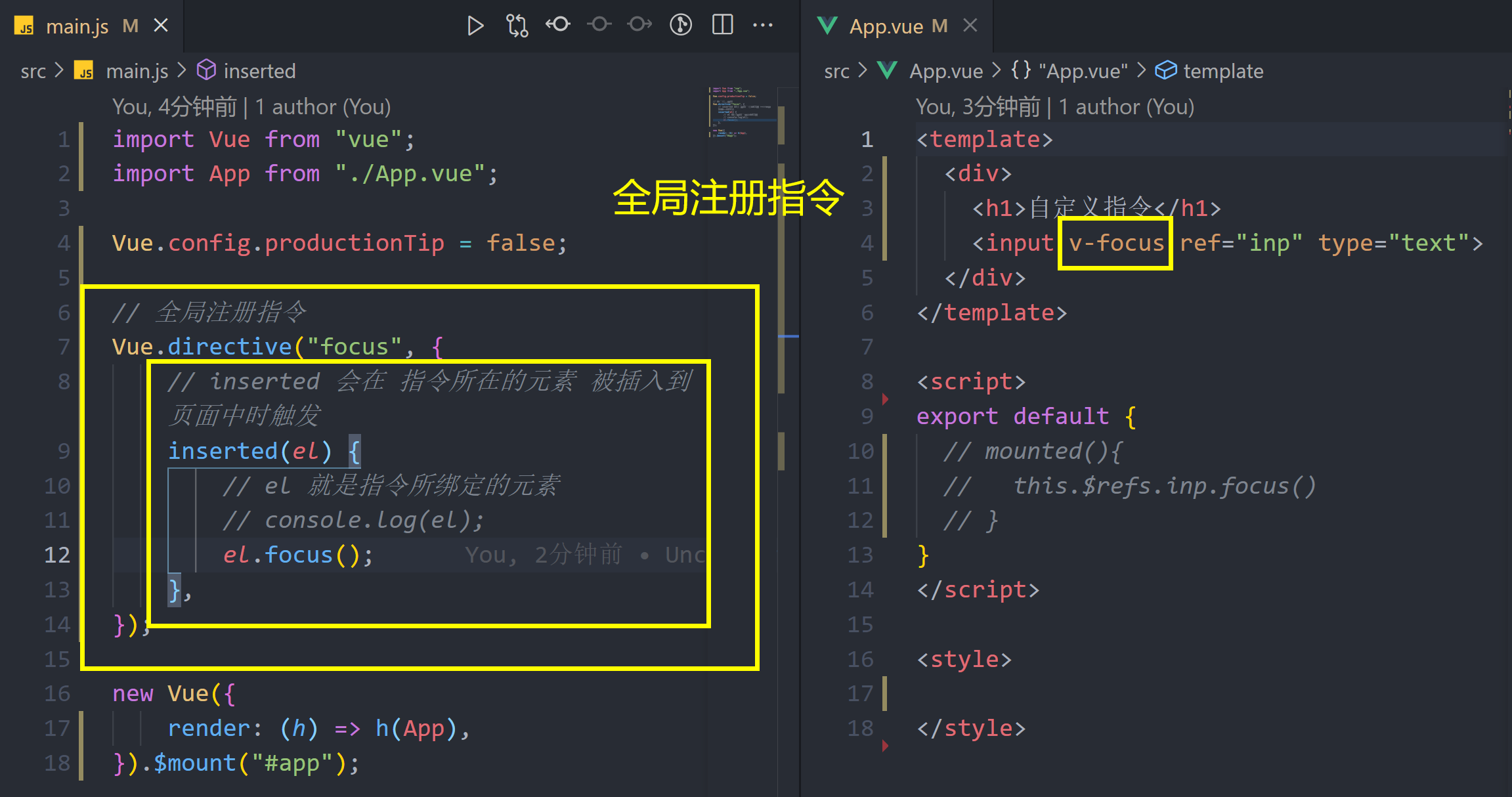The width and height of the screenshot is (1512, 797).
Task: Run the code with the play icon
Action: point(475,26)
